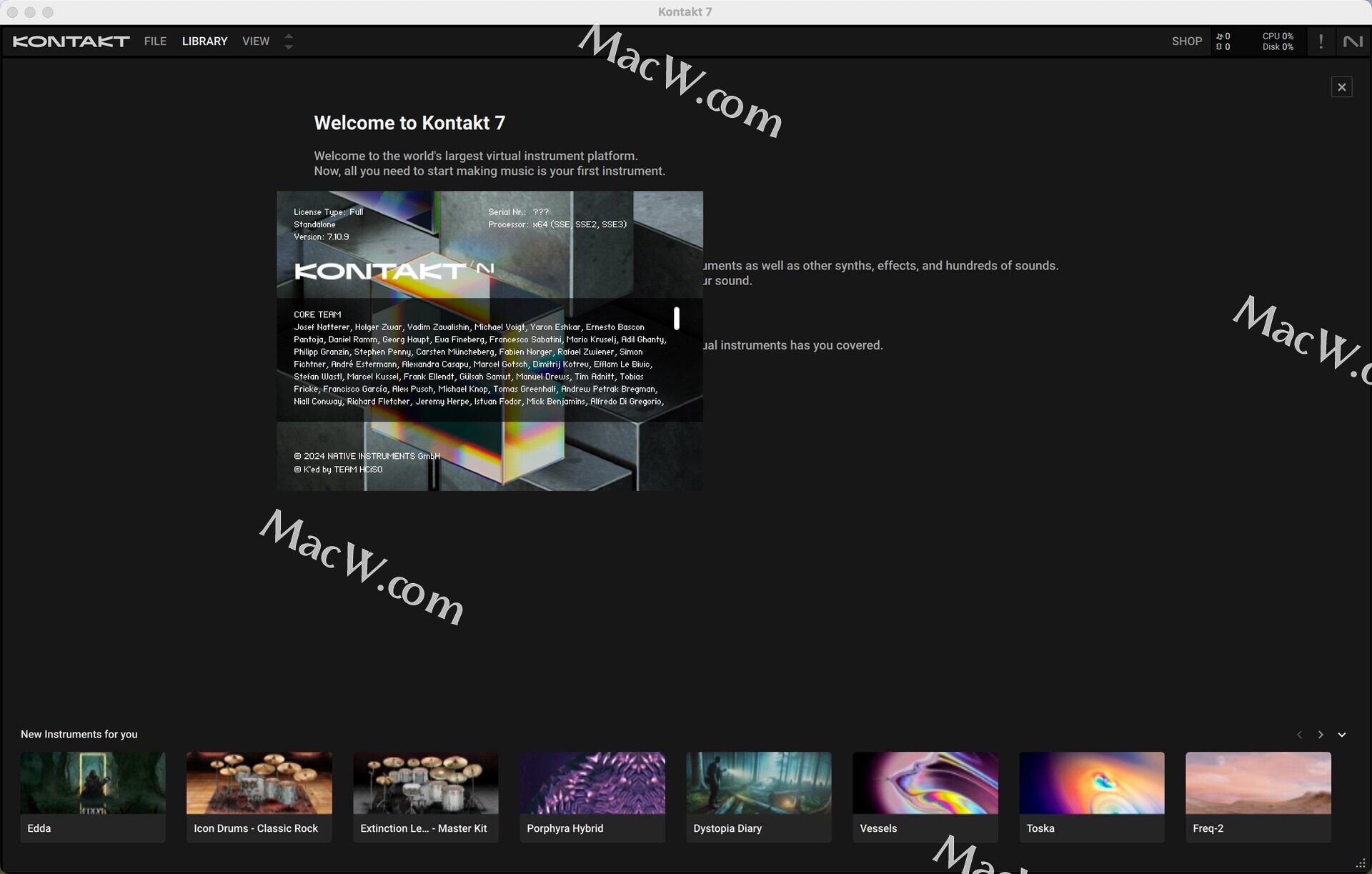
Task: Click the Serial Nr. text
Action: tap(519, 212)
